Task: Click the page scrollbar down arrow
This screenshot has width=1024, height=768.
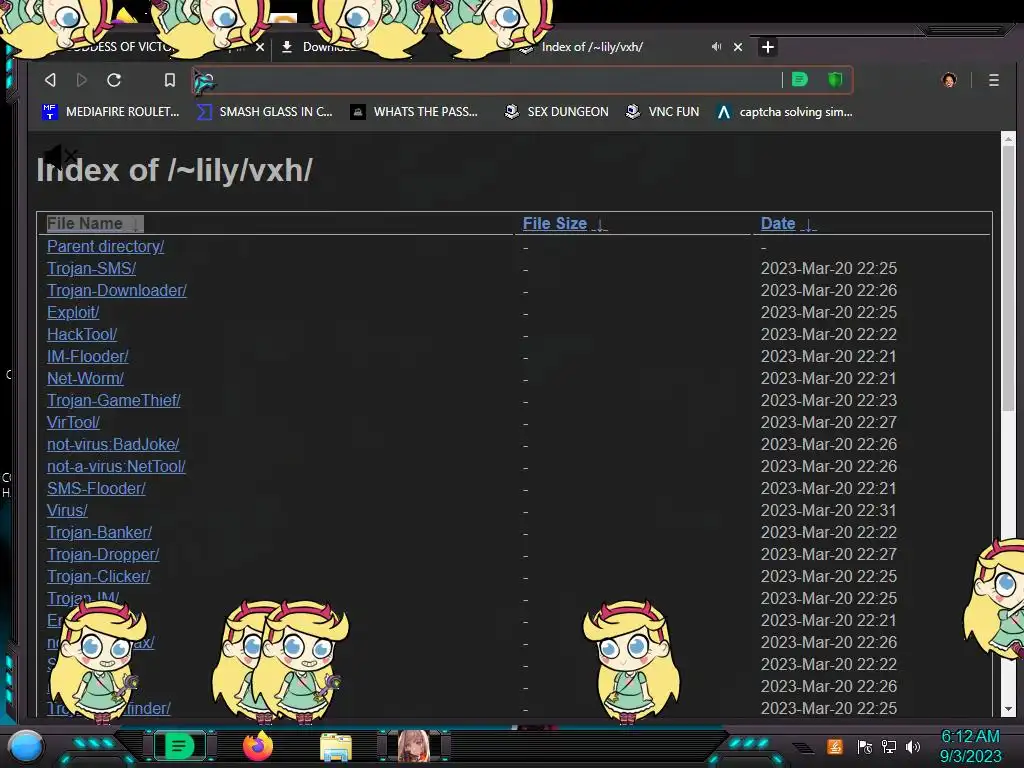Action: (1008, 709)
